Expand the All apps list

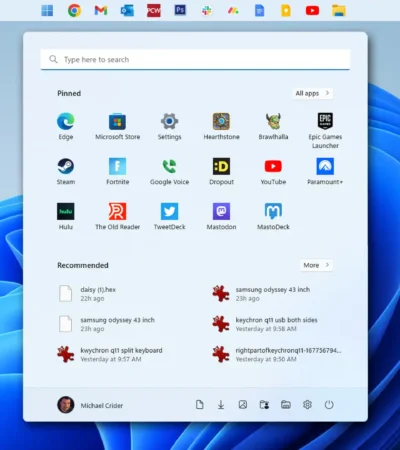(312, 93)
